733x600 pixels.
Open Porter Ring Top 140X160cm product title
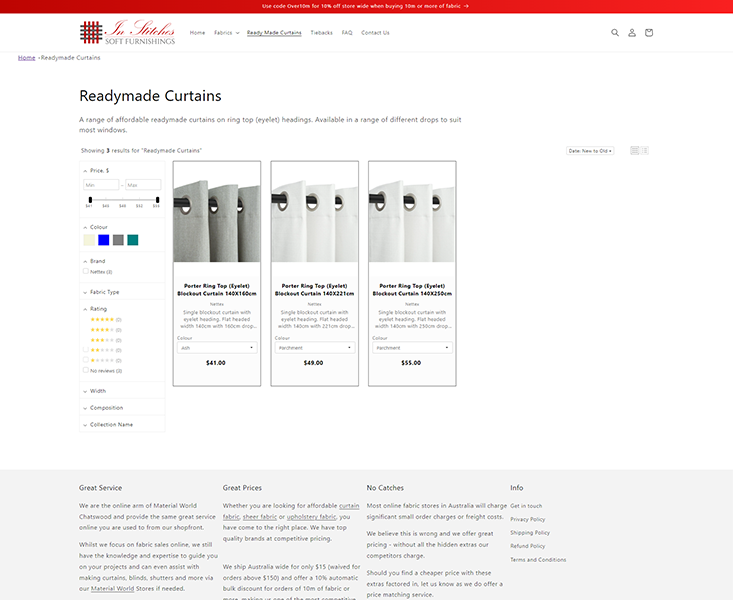point(217,289)
